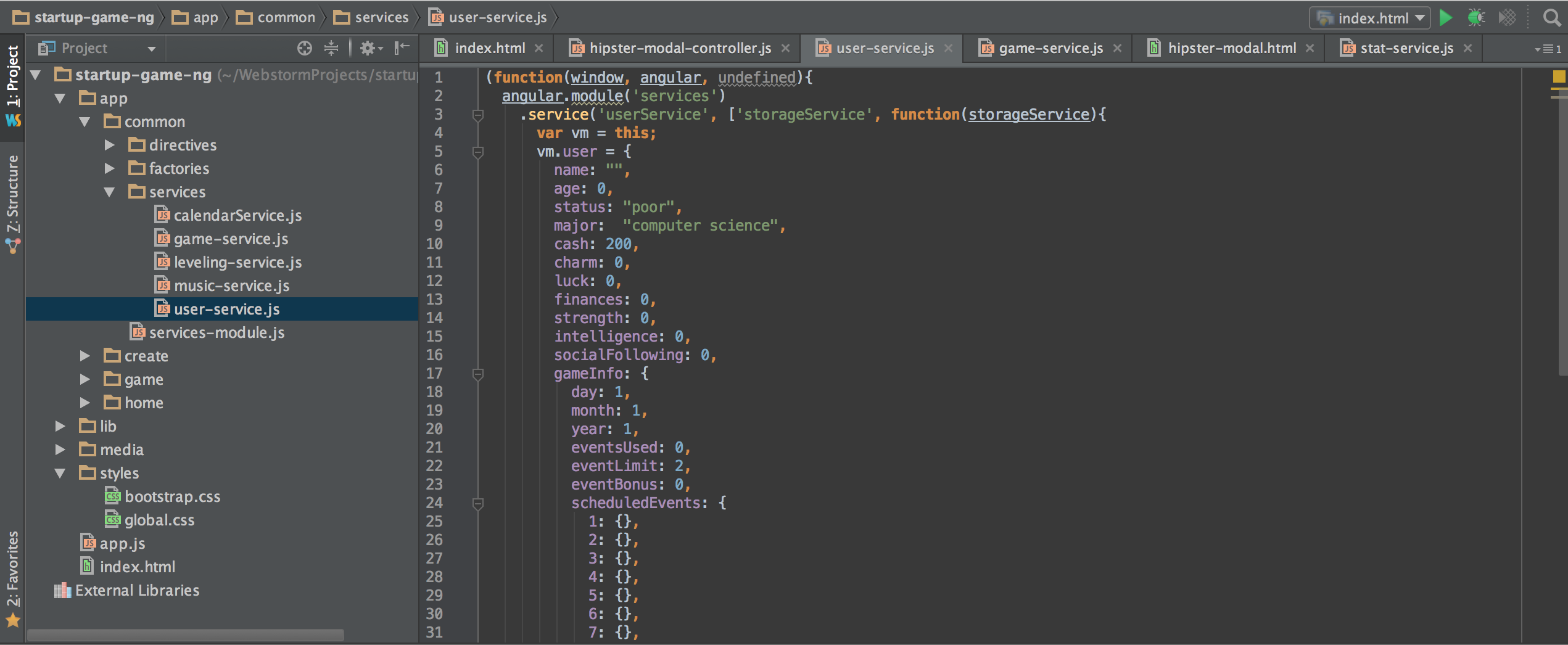Open the Favorites side tab
The height and width of the screenshot is (645, 1568).
point(12,578)
